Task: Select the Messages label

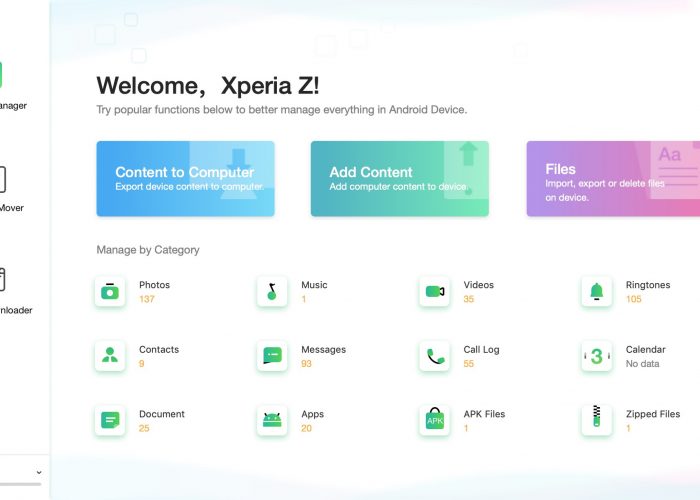Action: (324, 350)
